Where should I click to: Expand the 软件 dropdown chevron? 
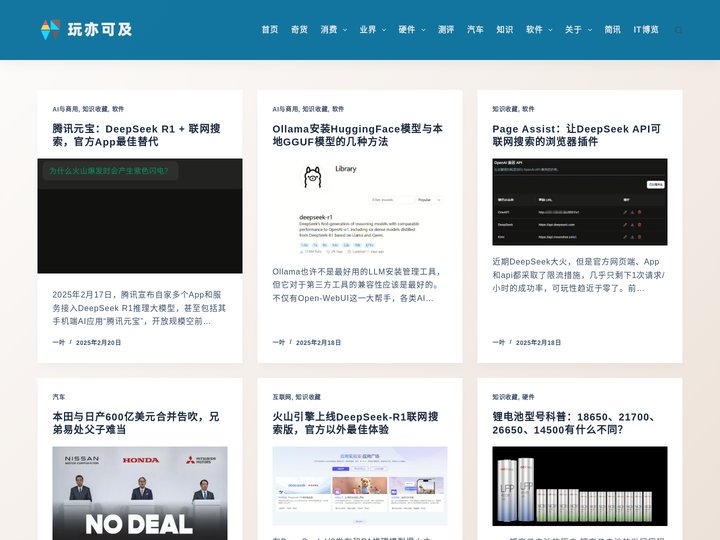pos(551,30)
